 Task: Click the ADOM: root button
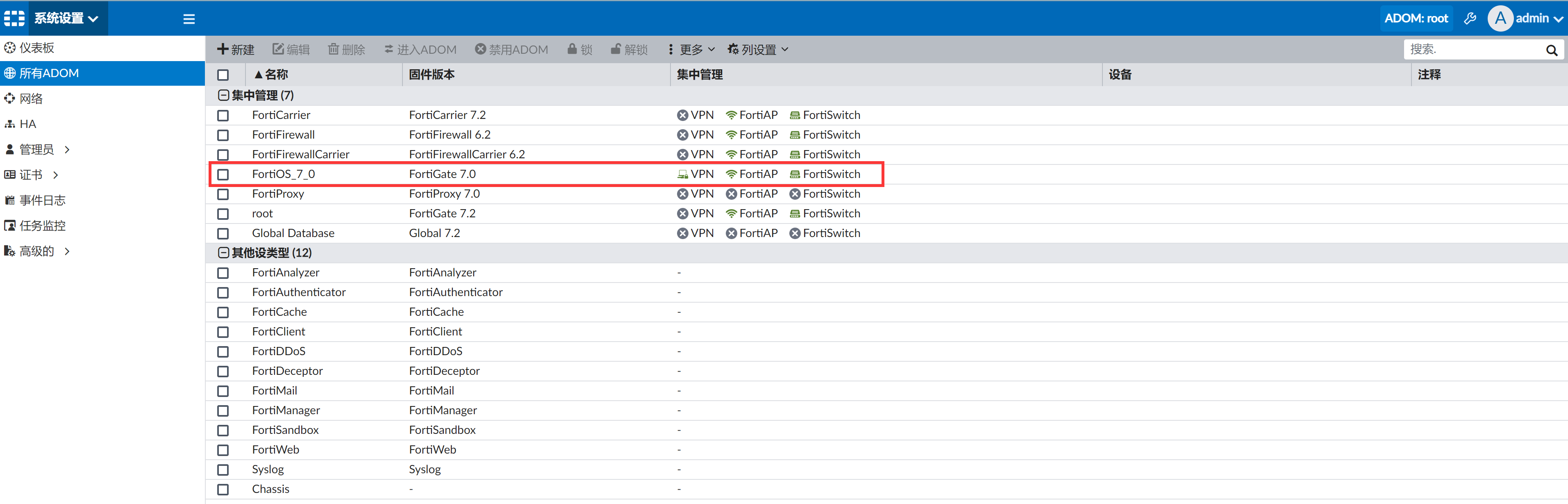coord(1416,18)
